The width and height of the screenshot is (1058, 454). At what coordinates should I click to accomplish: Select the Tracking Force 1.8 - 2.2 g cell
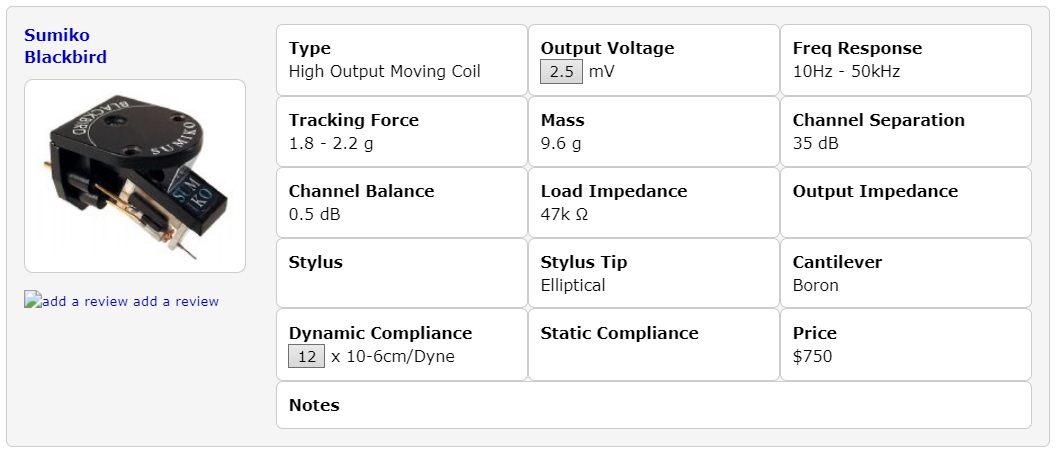click(x=401, y=131)
